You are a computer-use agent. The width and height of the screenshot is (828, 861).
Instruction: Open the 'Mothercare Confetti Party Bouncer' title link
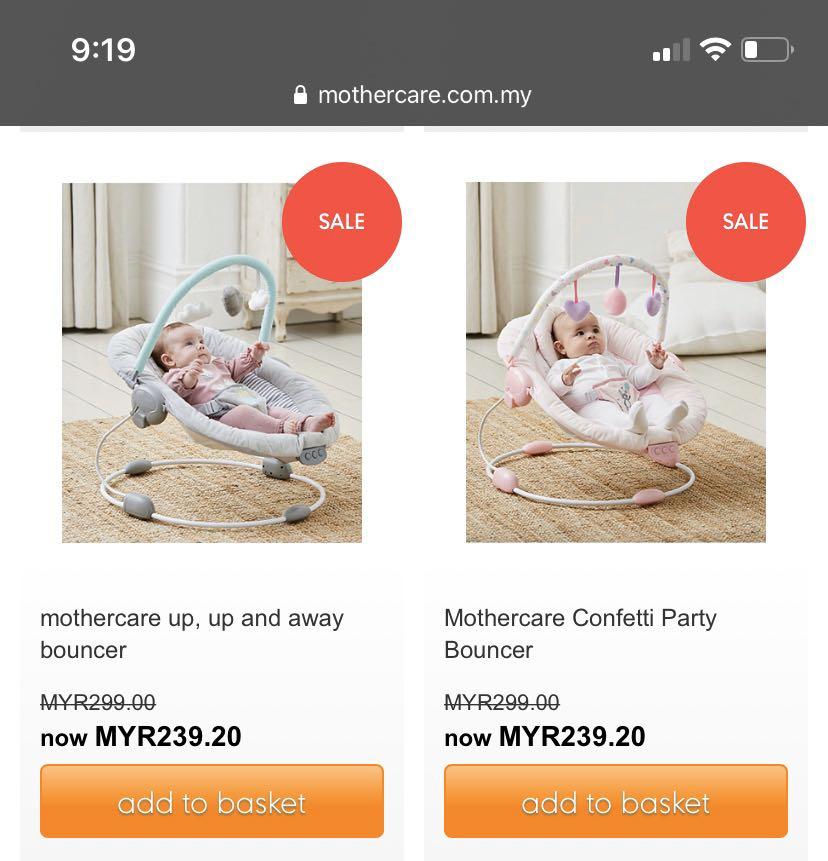[580, 634]
